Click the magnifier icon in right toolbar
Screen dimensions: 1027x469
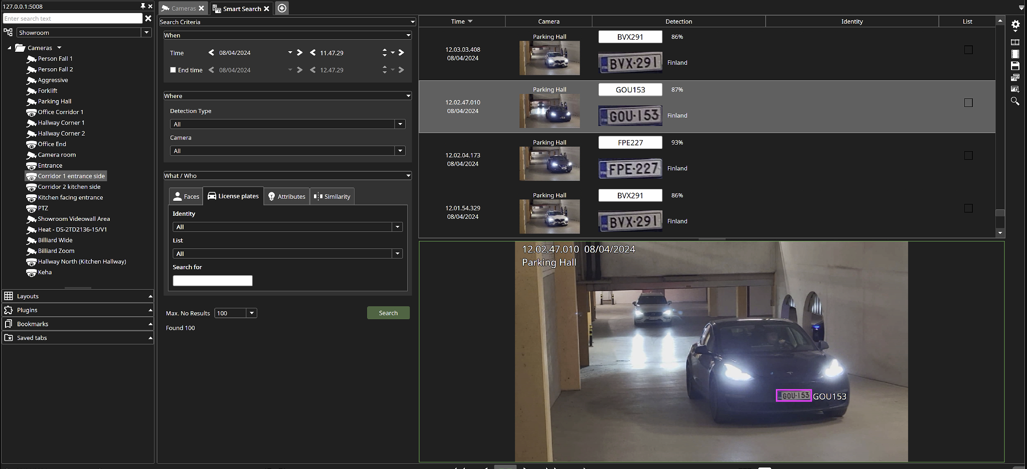(x=1015, y=101)
